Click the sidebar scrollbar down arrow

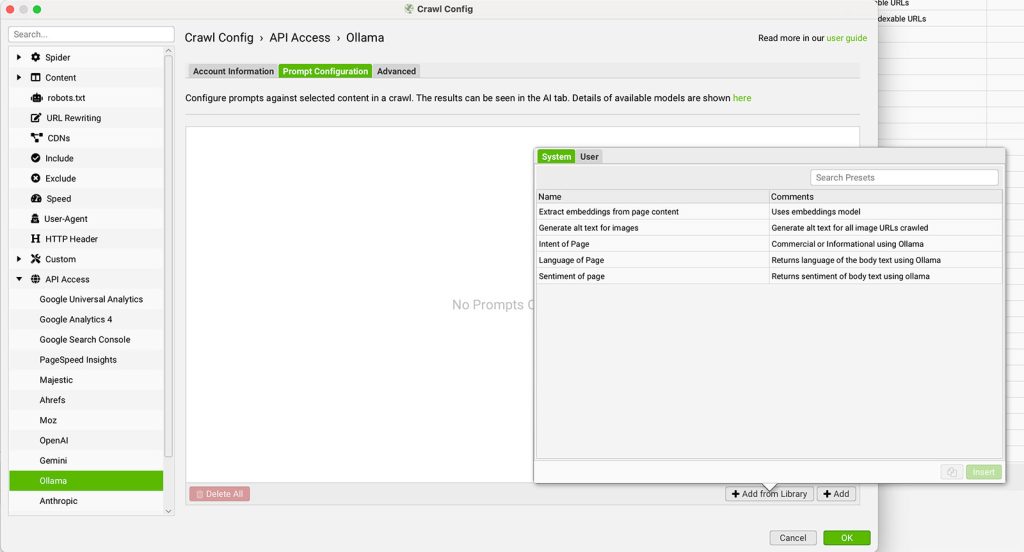click(x=168, y=511)
